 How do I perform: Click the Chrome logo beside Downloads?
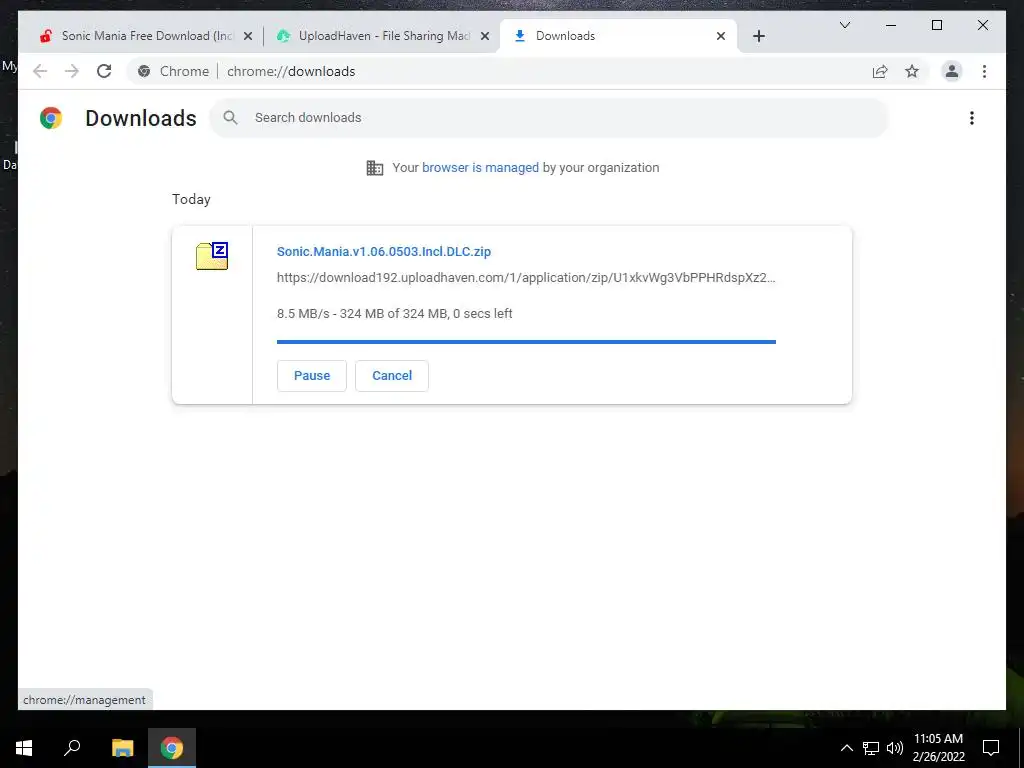tap(51, 118)
